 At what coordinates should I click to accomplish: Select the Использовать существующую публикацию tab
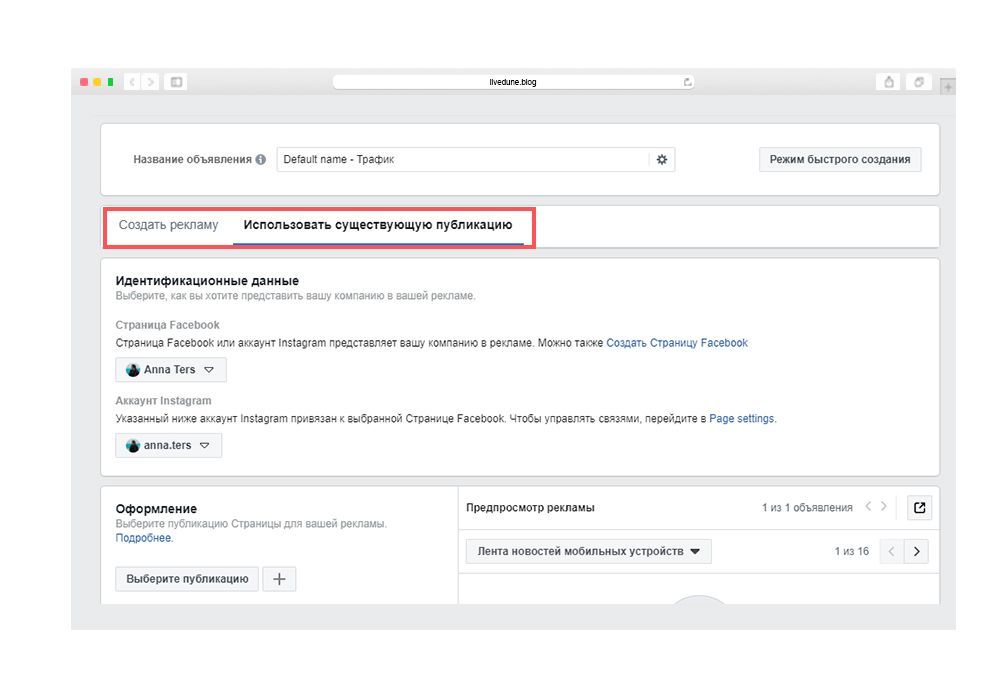click(378, 225)
